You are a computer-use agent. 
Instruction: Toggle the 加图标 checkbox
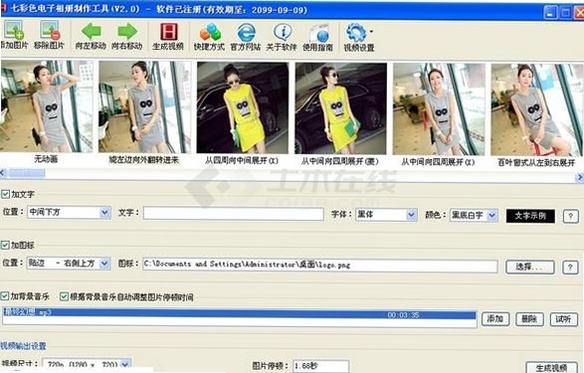5,245
